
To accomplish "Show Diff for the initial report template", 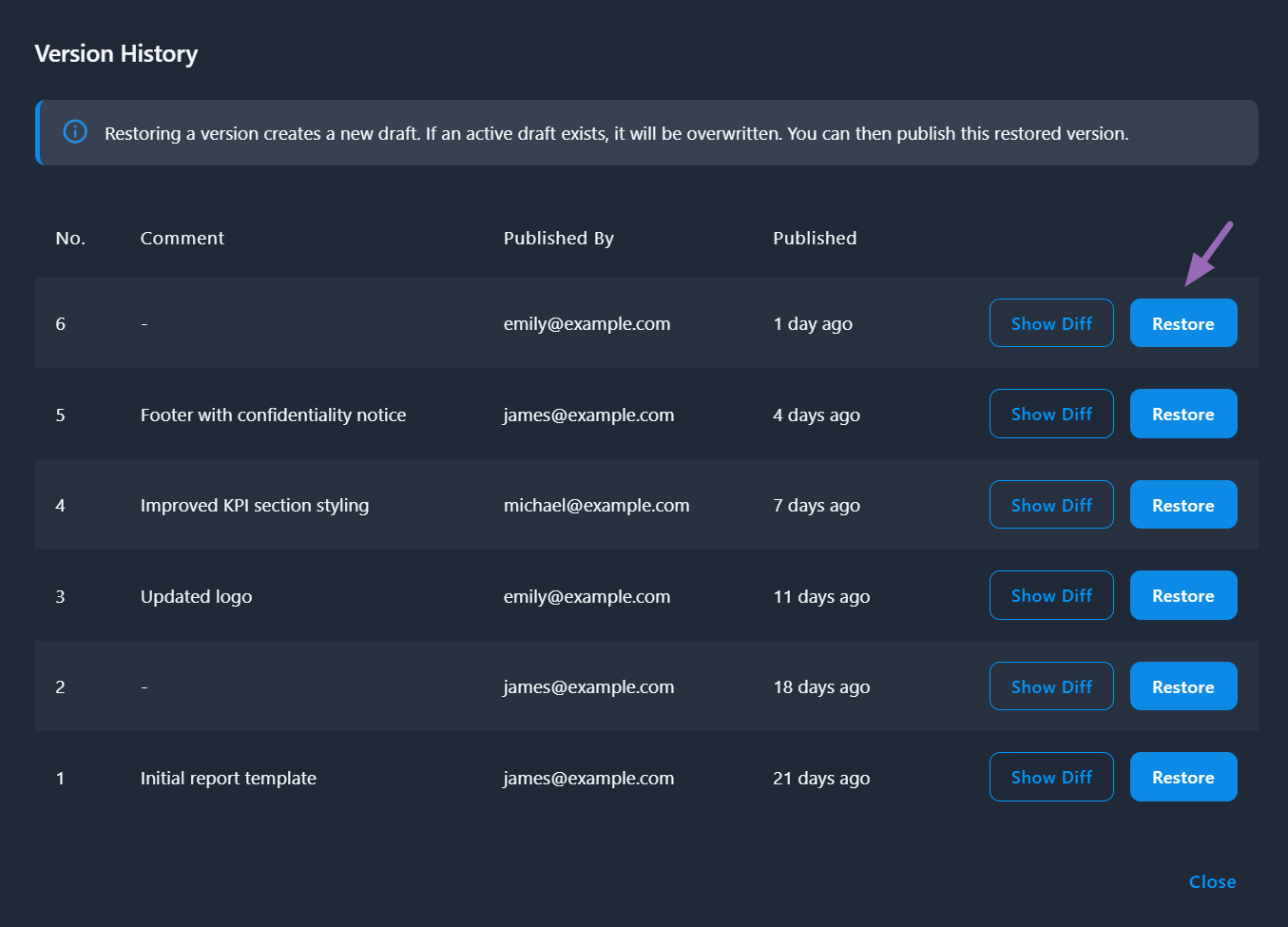I will [1051, 777].
